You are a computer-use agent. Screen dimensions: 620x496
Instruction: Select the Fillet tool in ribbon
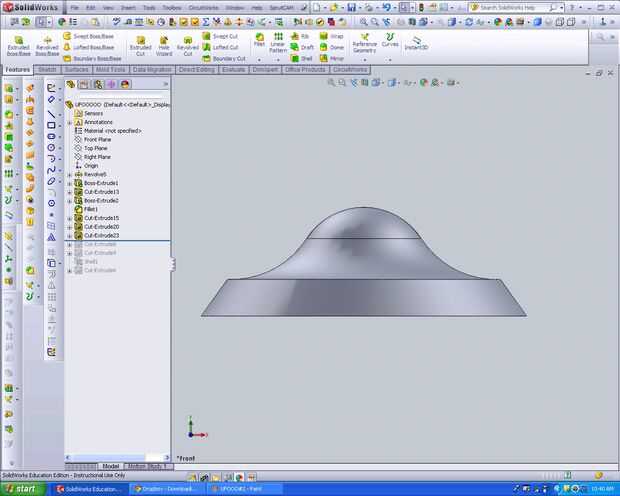tap(259, 40)
